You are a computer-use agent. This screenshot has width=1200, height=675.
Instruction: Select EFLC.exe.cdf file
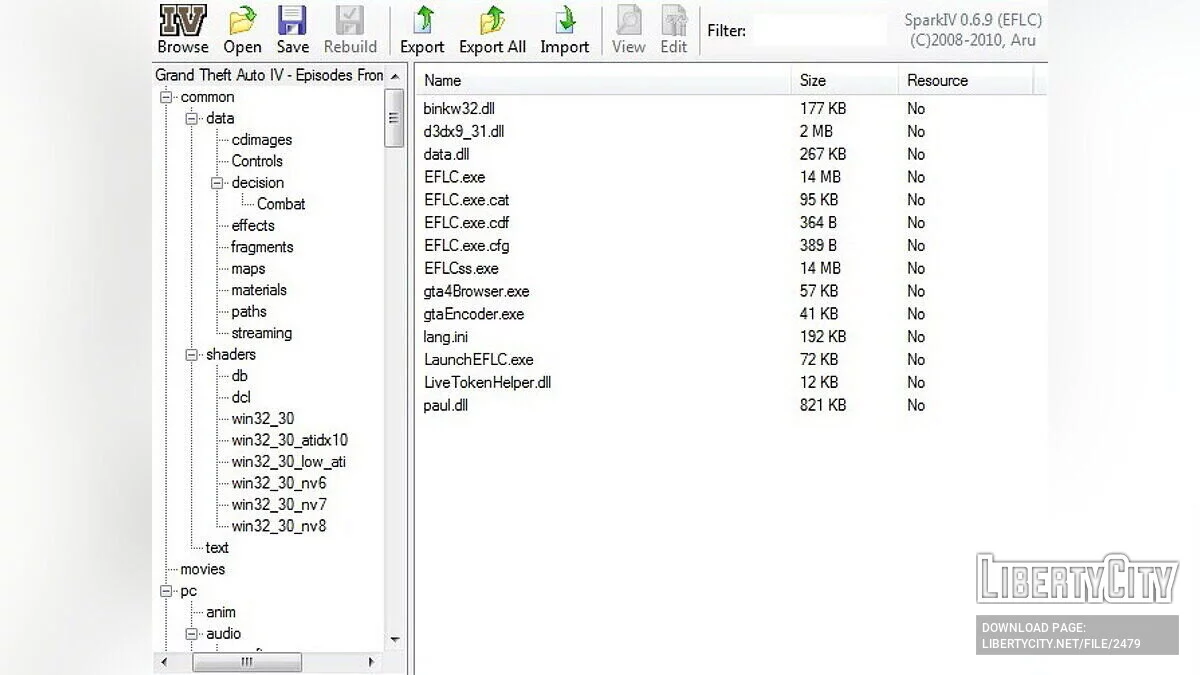click(466, 223)
